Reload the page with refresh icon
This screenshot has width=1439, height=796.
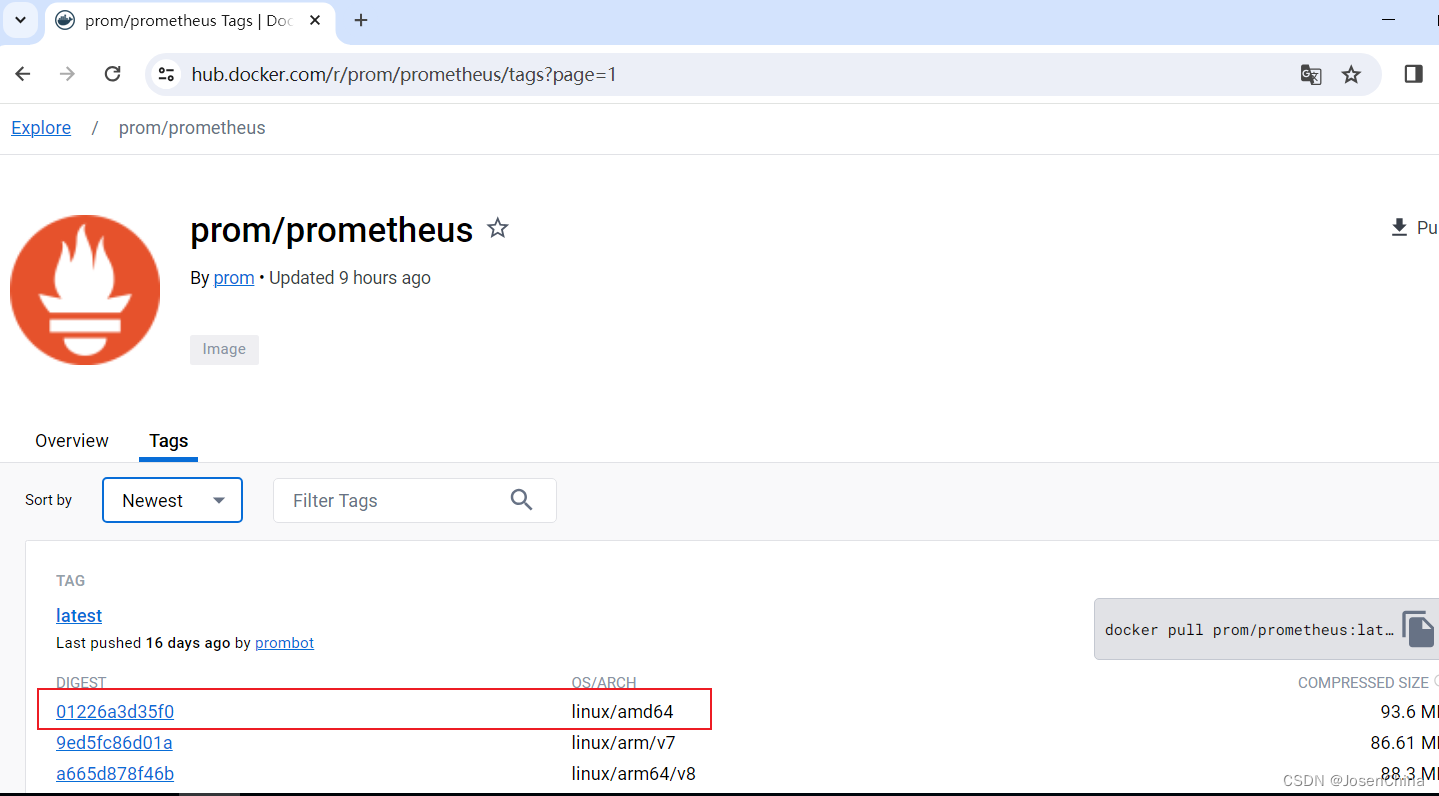click(x=113, y=74)
